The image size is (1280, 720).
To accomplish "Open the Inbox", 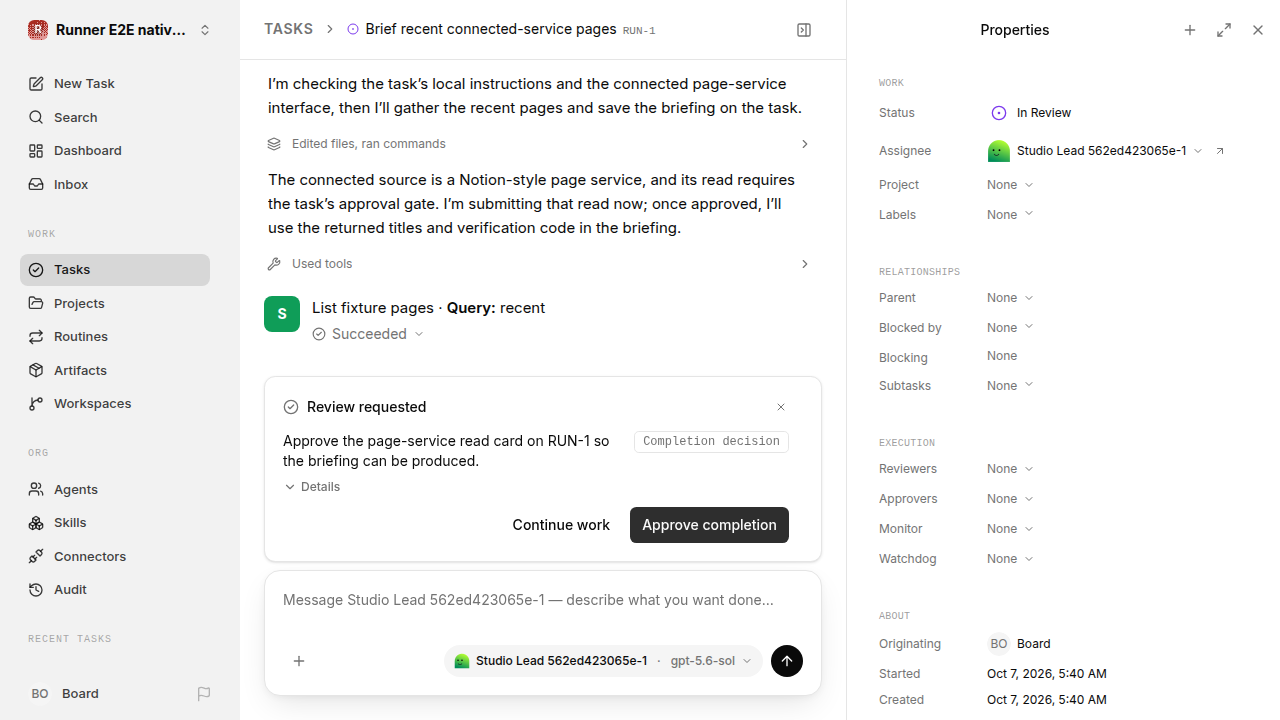I will pos(115,184).
